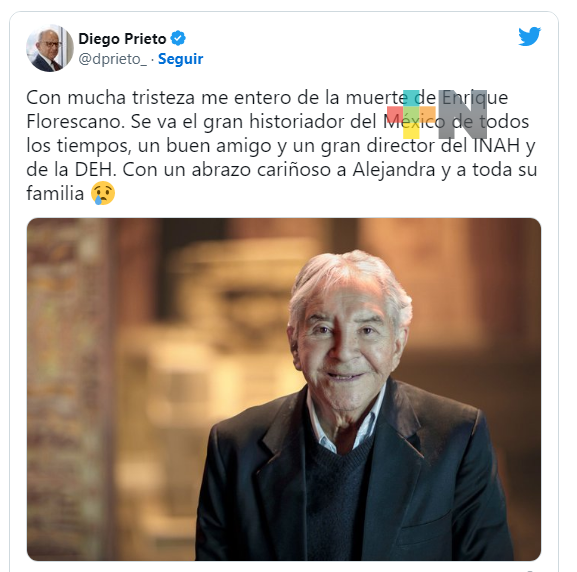The width and height of the screenshot is (577, 572).
Task: Open the @dprieto_ handle
Action: coord(112,59)
